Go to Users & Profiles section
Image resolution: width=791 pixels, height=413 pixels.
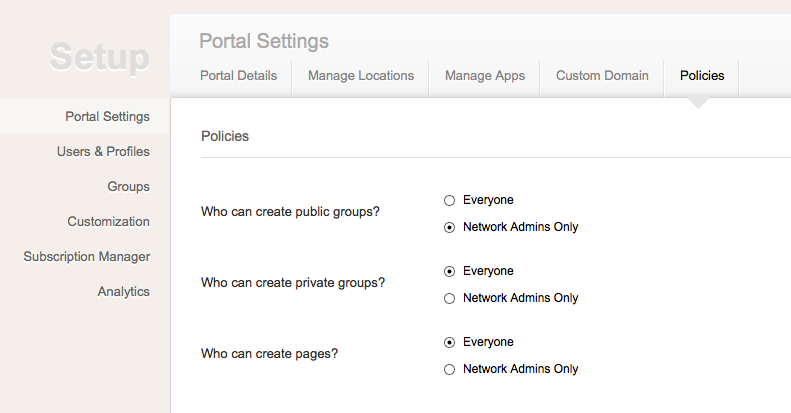(x=103, y=152)
